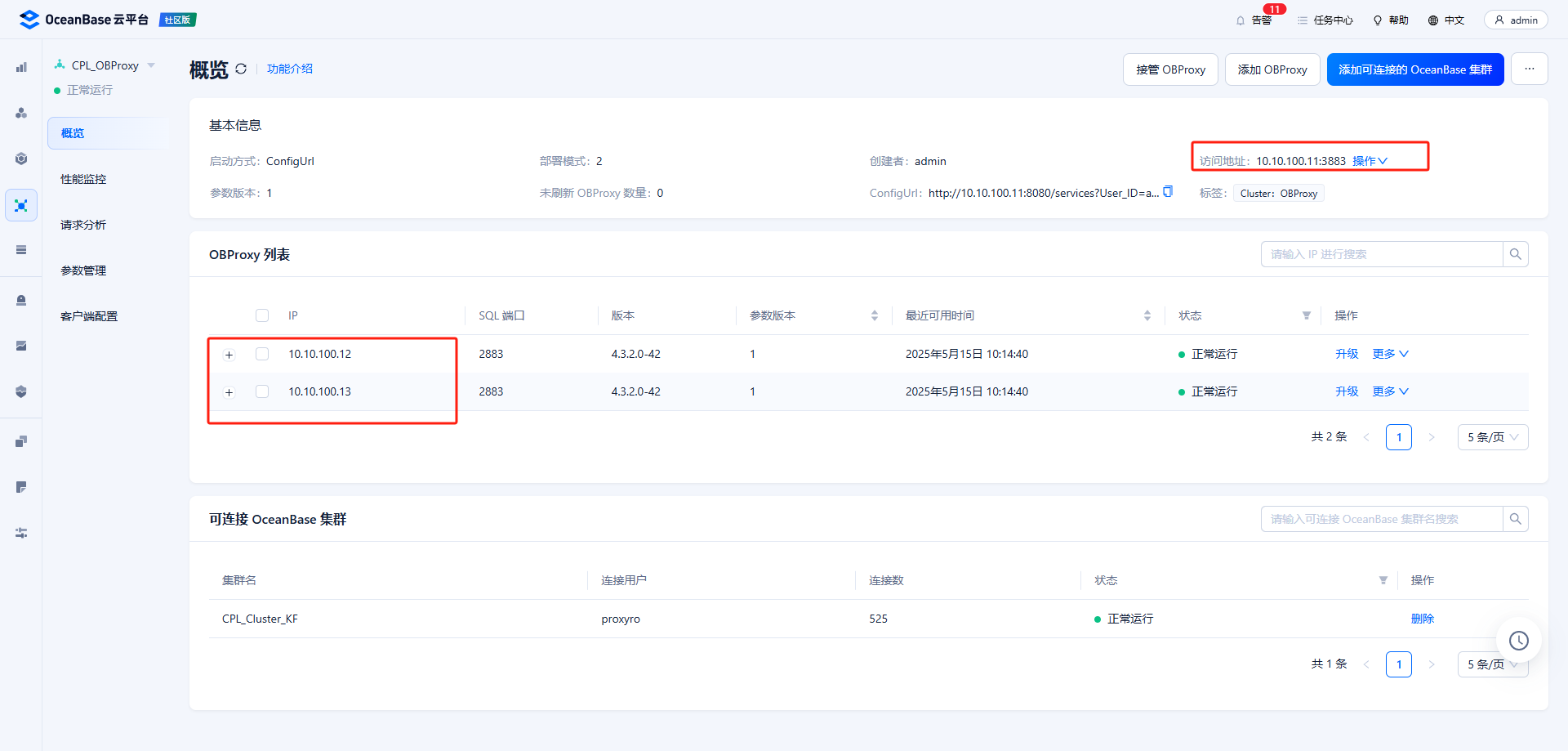Click the ConfigUrl http address text
Screen dimensions: 1568x751
(1044, 193)
